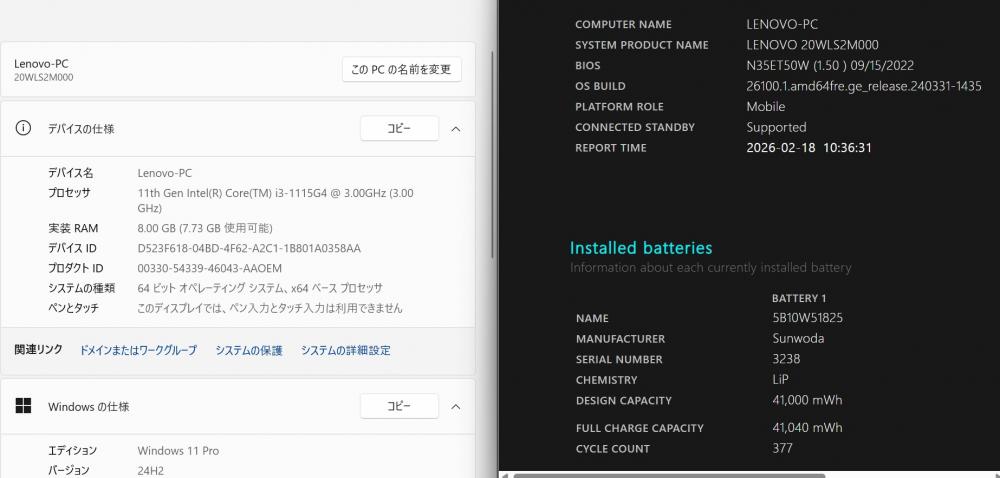
Task: Click PLATFORM ROLE value Mobile
Action: coord(765,106)
